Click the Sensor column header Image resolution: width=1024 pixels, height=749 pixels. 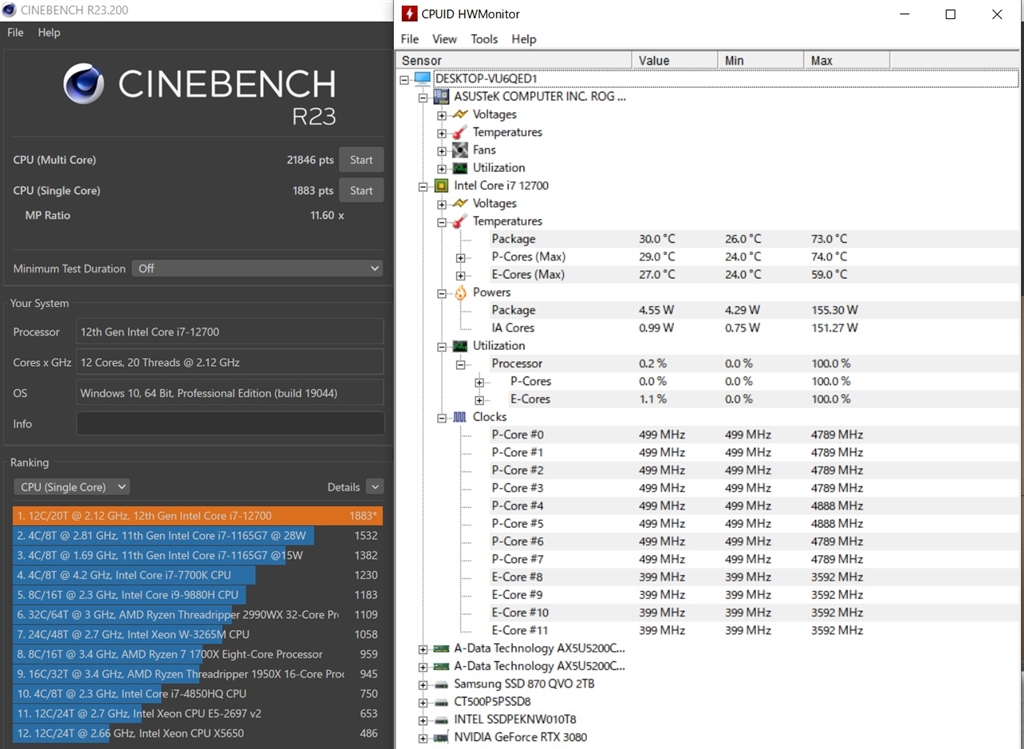[x=514, y=60]
